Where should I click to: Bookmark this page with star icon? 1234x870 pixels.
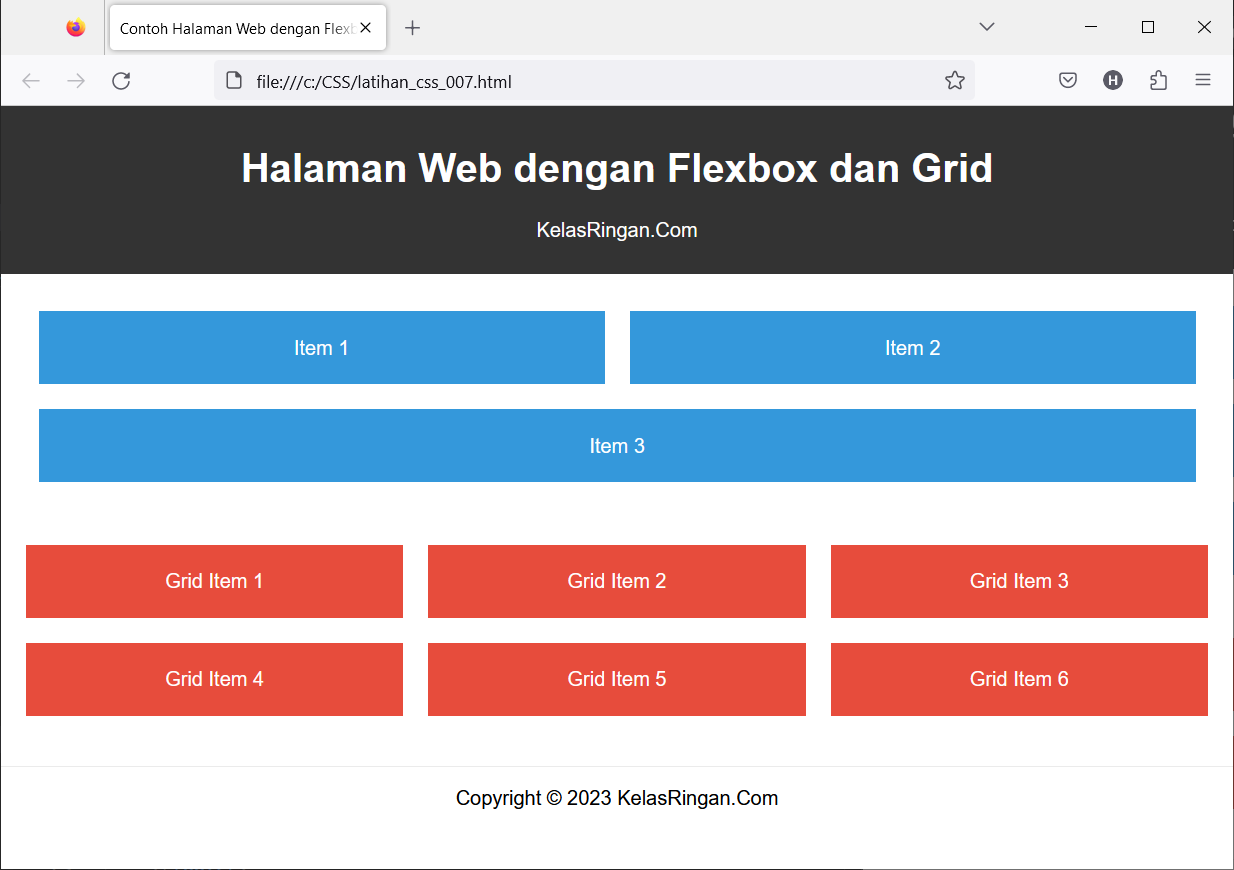(955, 81)
